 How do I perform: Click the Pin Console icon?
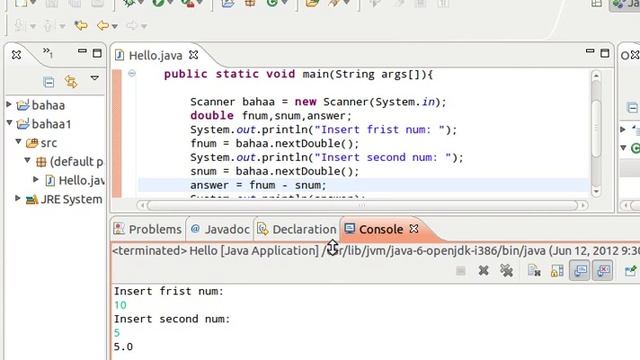(631, 270)
